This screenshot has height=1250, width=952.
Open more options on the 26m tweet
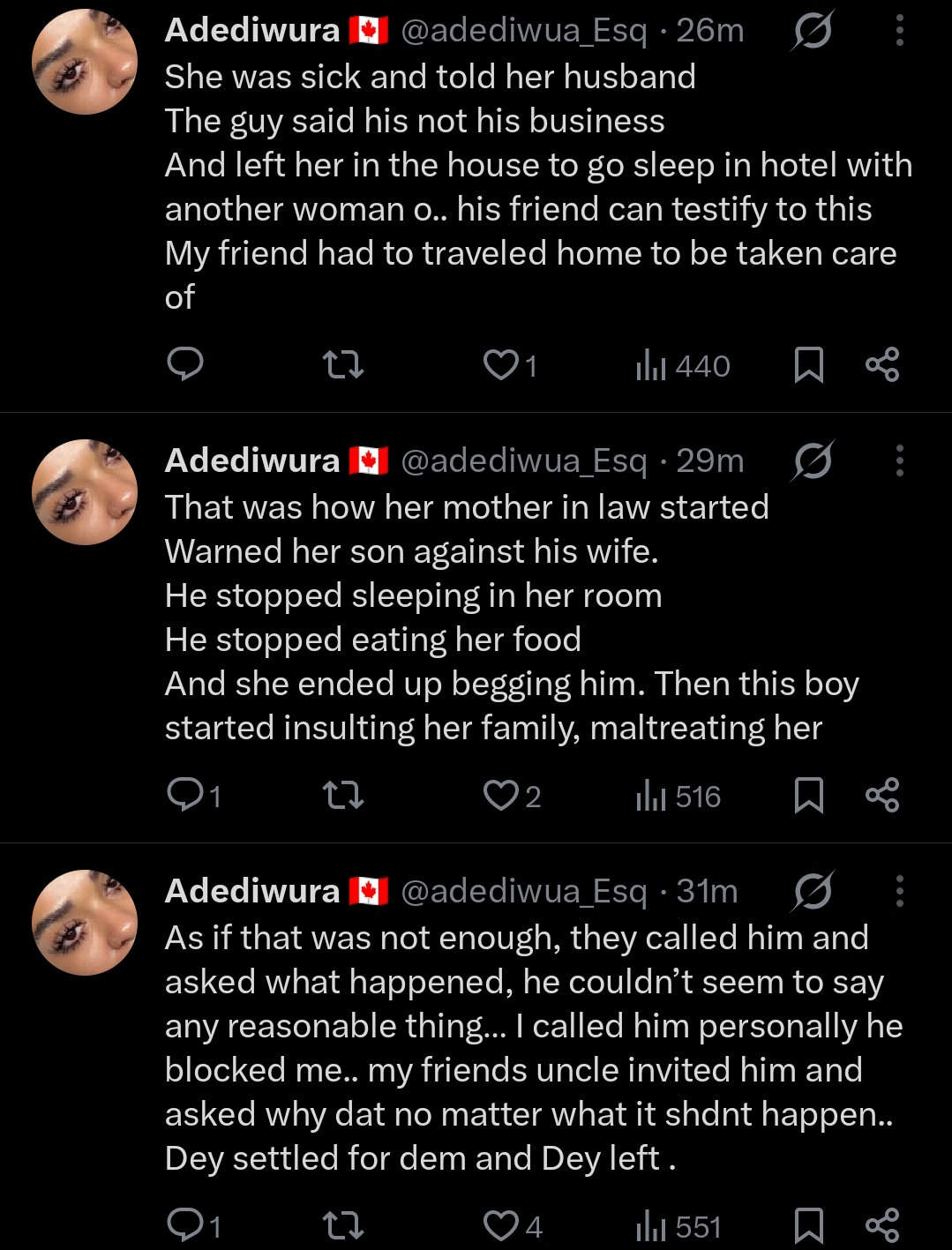[899, 31]
